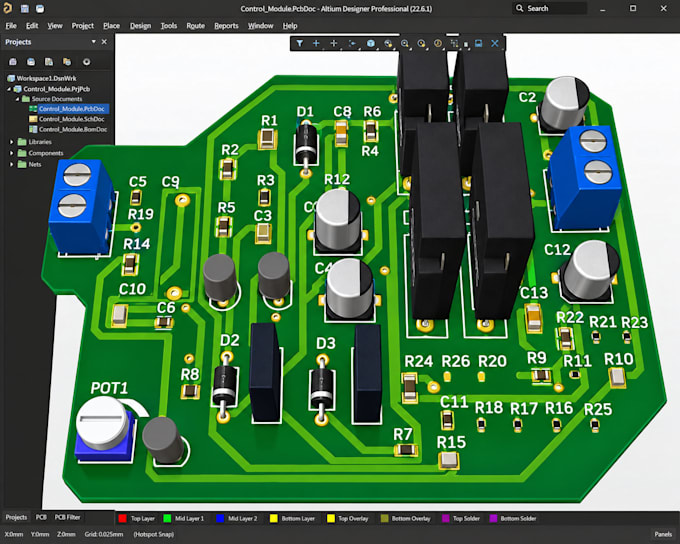Click the place component 3D block icon

pyautogui.click(x=370, y=43)
